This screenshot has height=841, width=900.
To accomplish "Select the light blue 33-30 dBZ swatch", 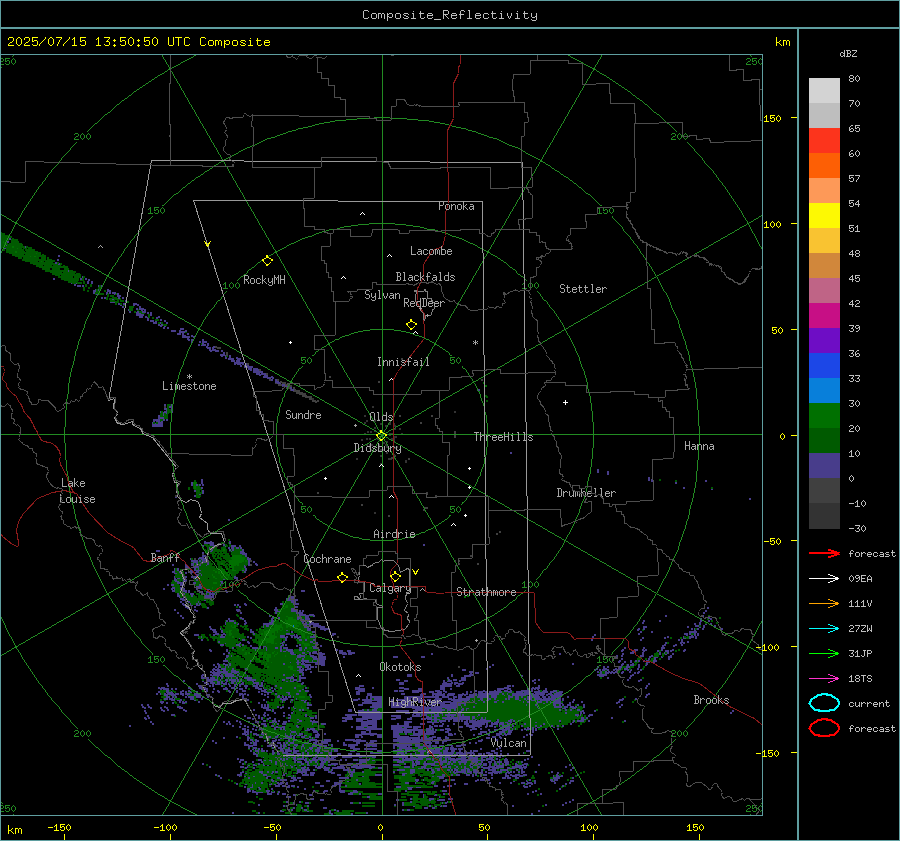I will (x=824, y=391).
